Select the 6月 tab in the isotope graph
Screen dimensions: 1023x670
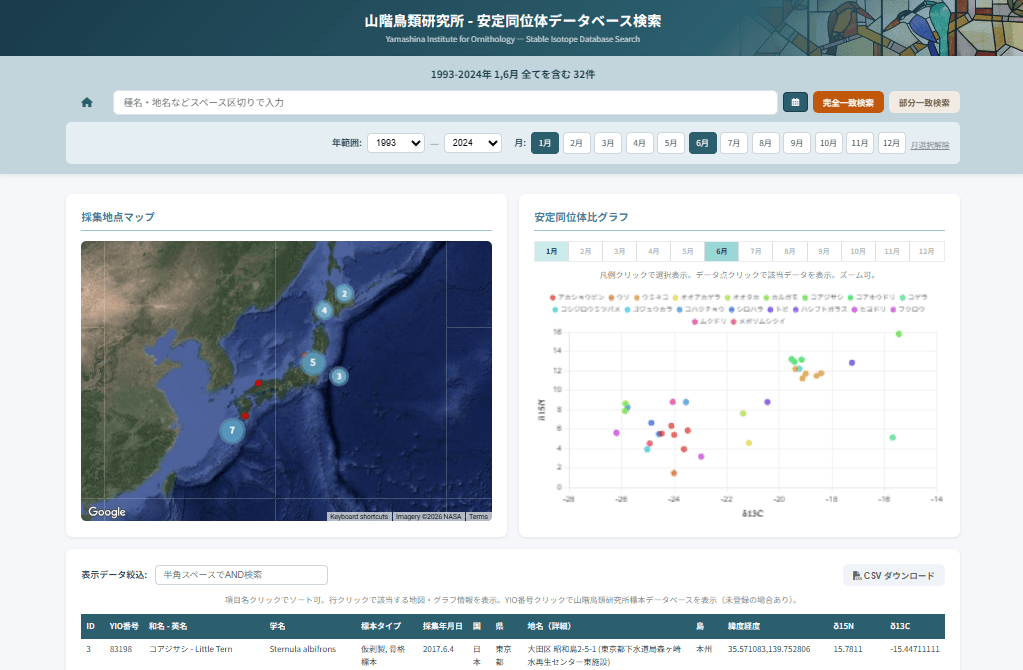[x=722, y=251]
